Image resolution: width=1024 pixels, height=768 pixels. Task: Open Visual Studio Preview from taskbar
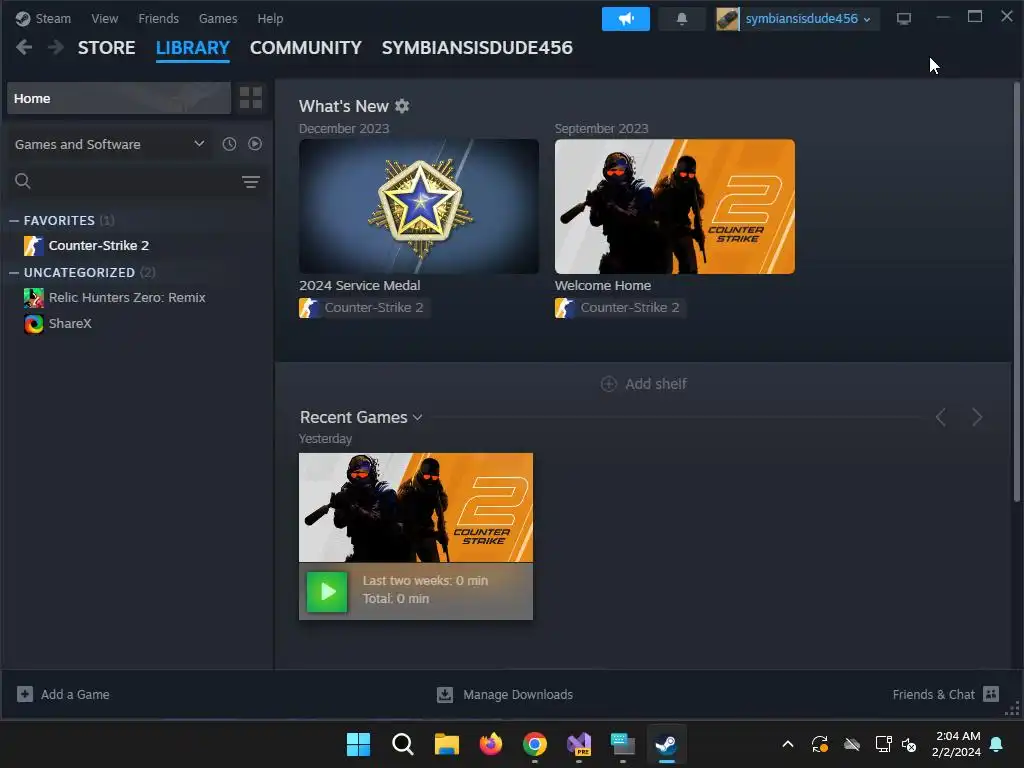coord(579,744)
